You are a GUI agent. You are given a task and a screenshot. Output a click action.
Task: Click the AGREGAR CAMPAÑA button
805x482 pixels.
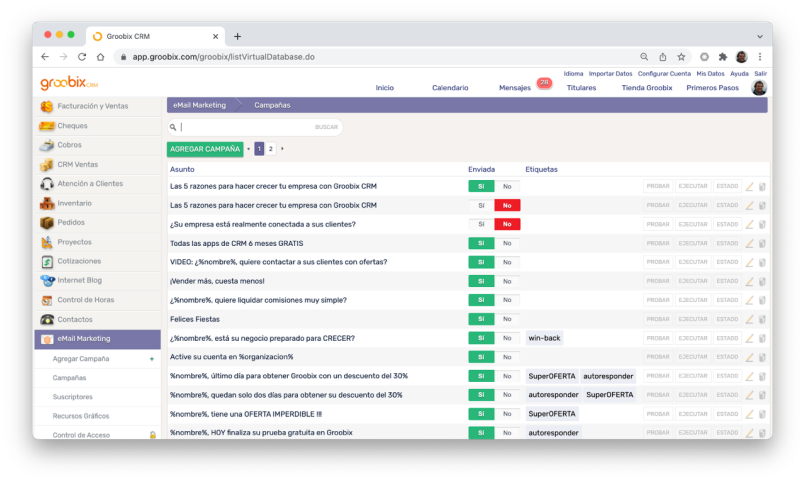[x=205, y=149]
